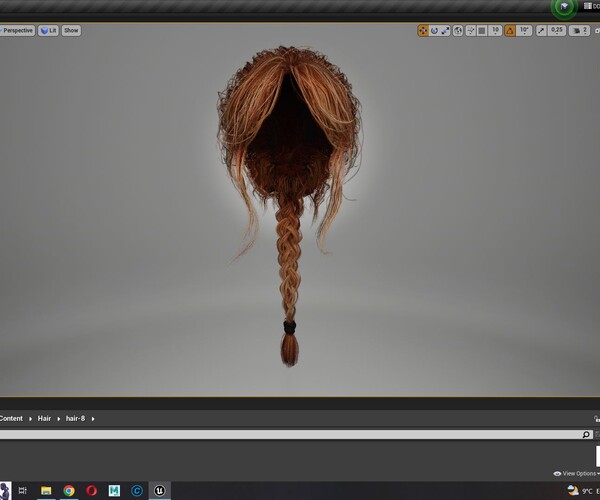Open Maya from taskbar

click(x=114, y=490)
